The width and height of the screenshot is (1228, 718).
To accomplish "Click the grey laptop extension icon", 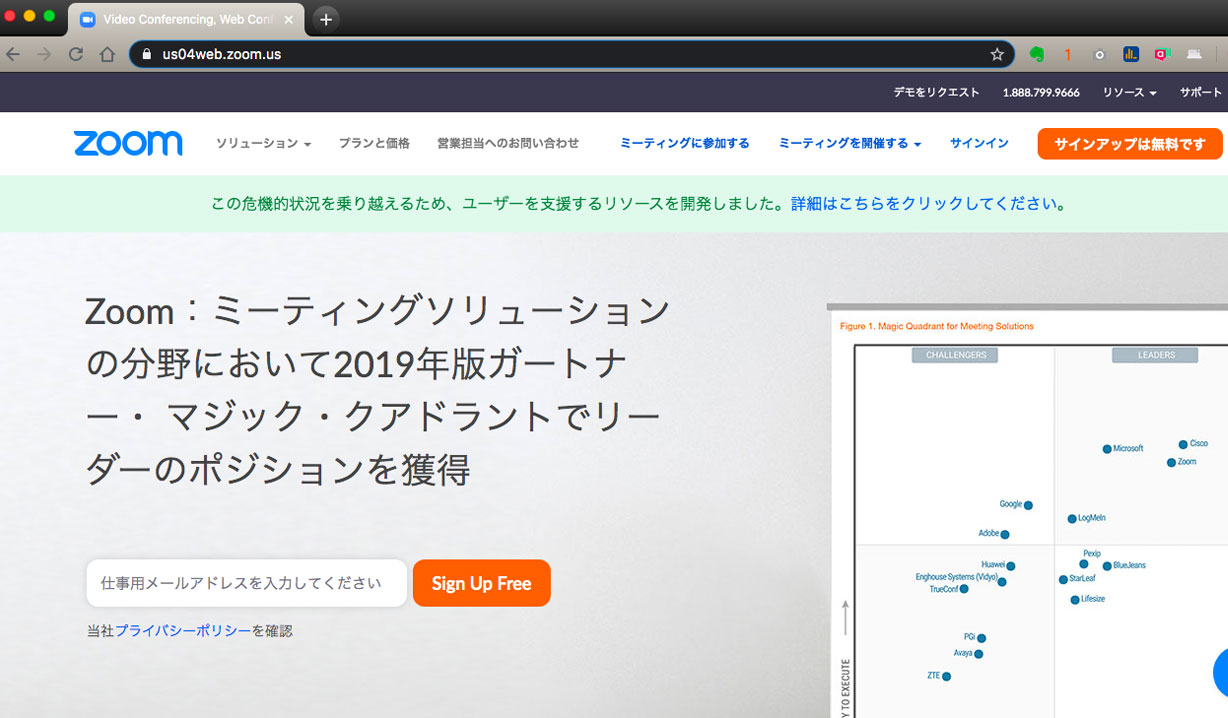I will pyautogui.click(x=1194, y=54).
